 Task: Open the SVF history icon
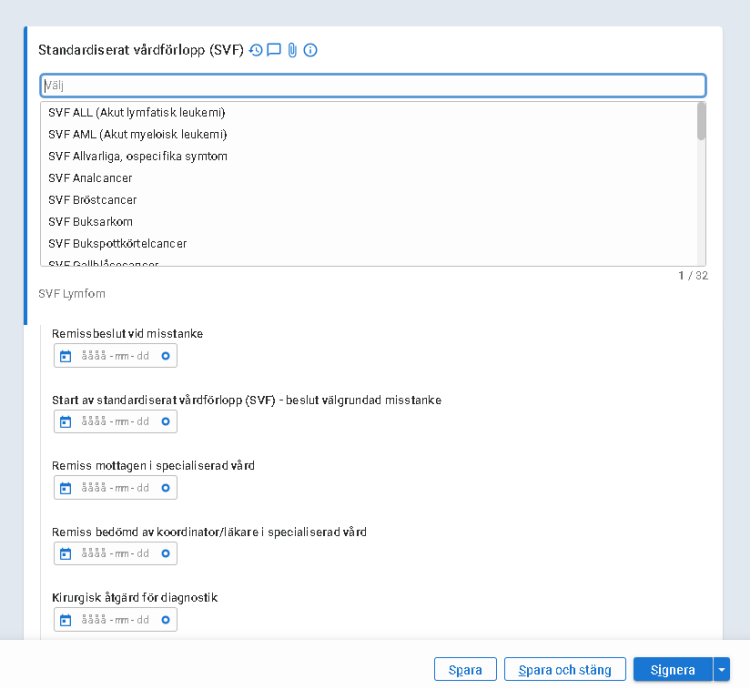pyautogui.click(x=256, y=50)
